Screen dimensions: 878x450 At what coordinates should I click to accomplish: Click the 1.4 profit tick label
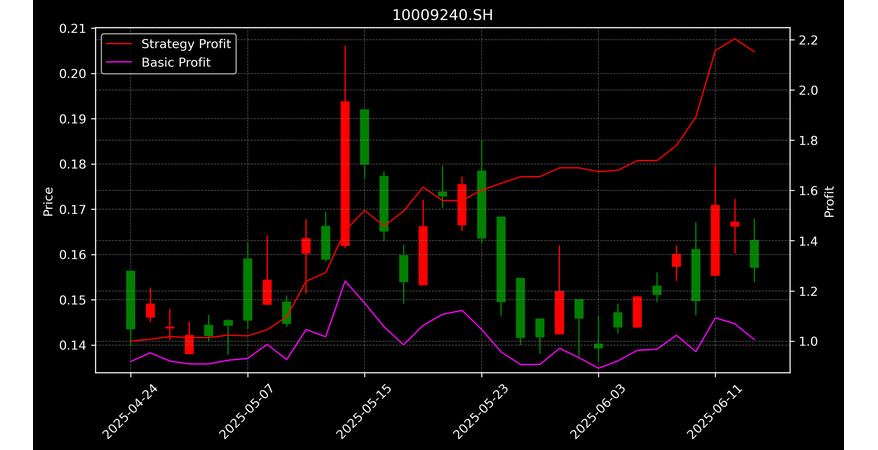(808, 241)
